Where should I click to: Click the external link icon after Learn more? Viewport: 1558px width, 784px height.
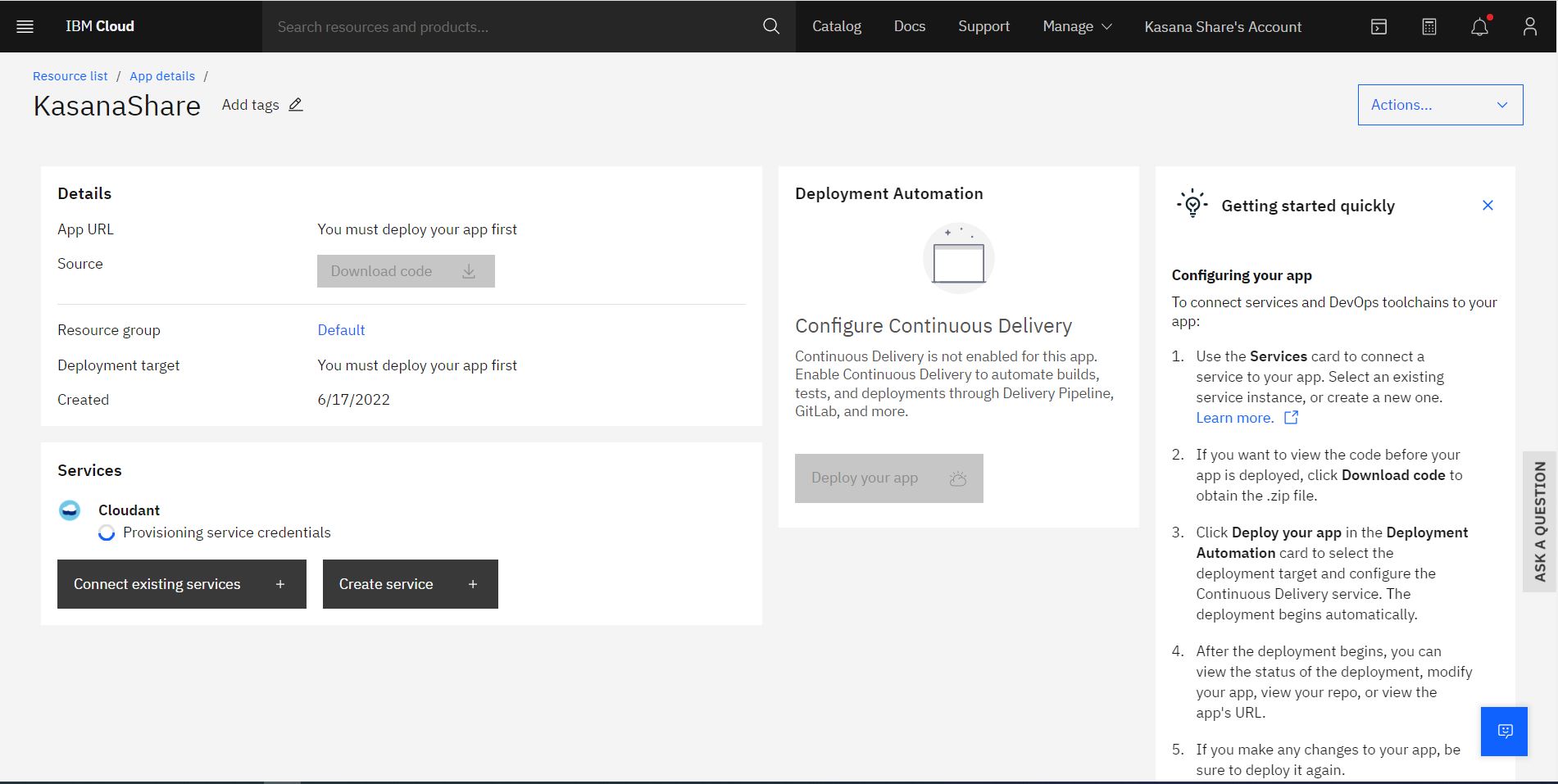pos(1291,418)
